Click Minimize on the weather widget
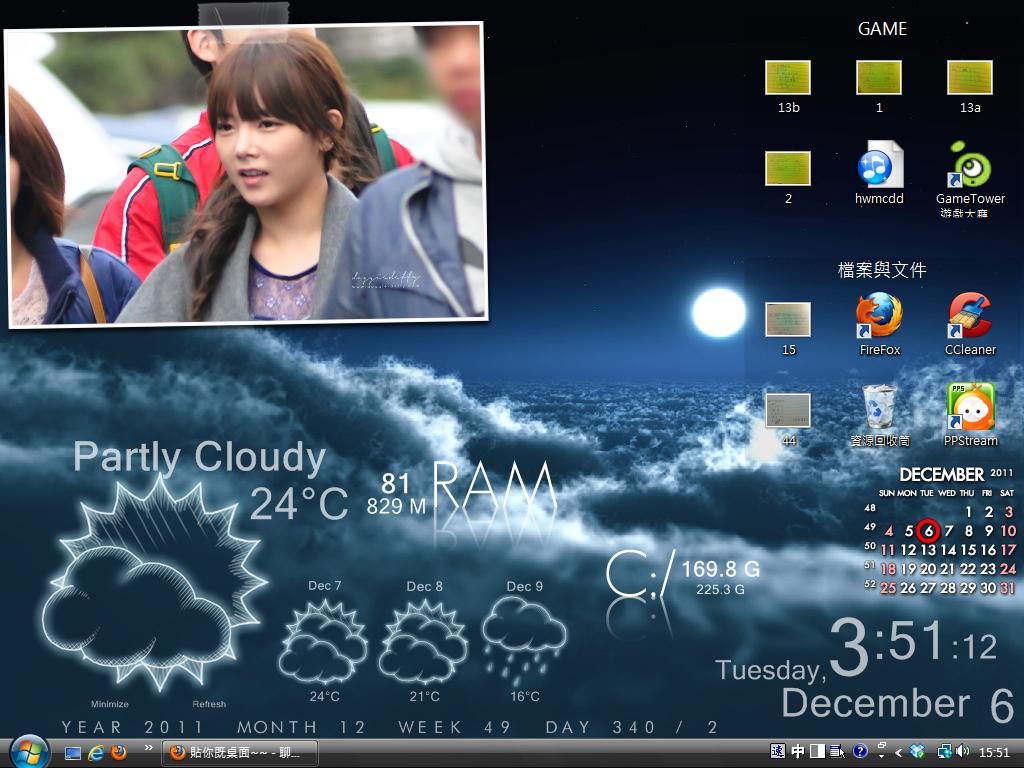 (109, 704)
